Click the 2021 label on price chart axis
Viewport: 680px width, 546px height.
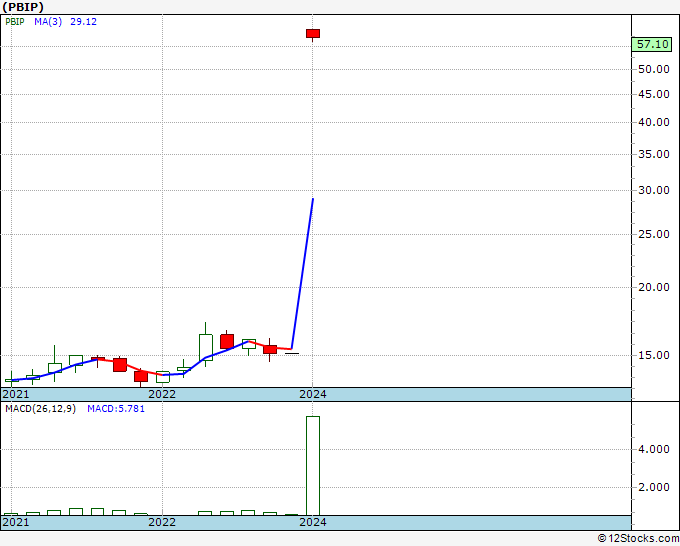16,394
